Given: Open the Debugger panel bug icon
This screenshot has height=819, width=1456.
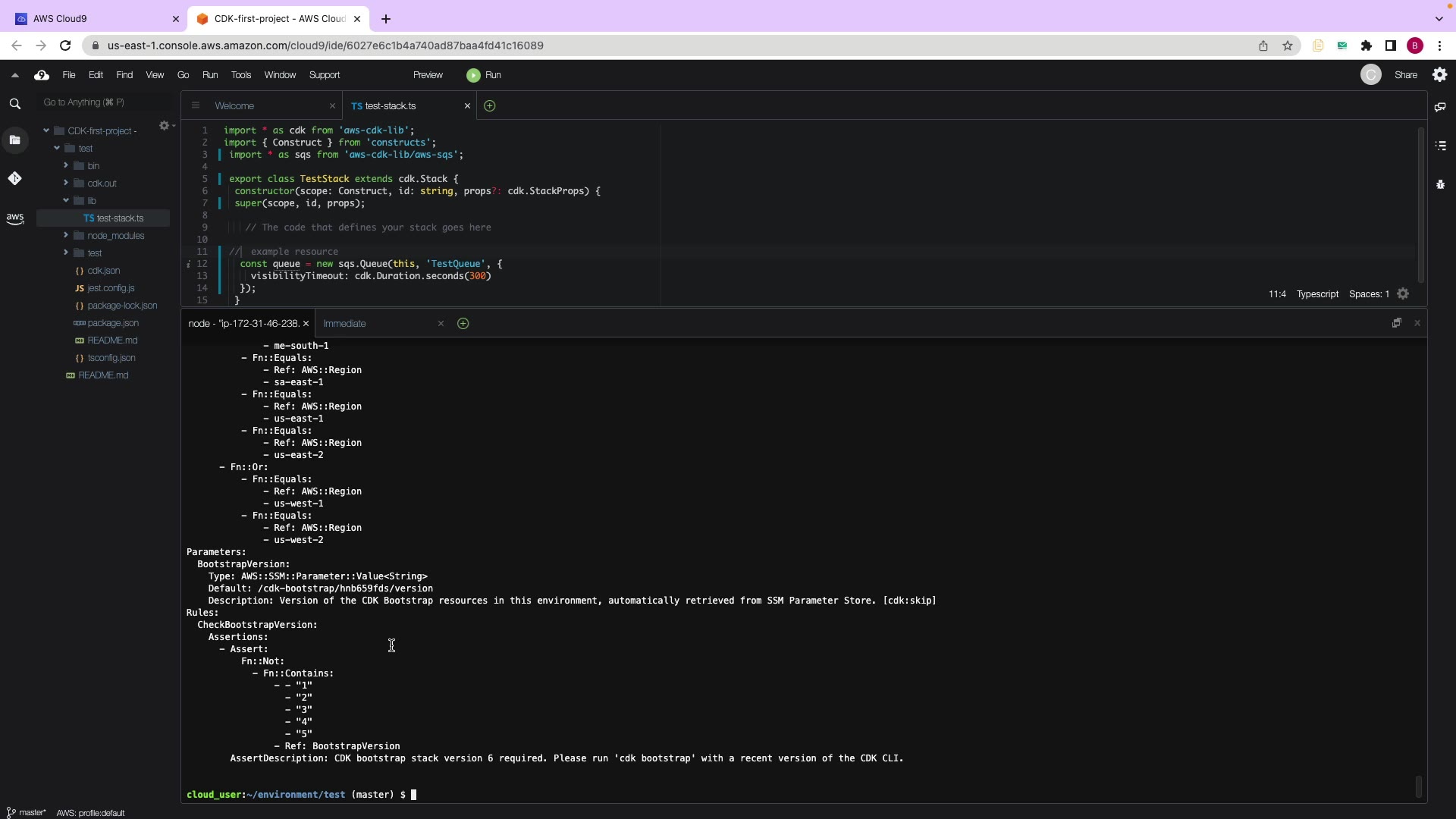Looking at the screenshot, I should click(x=1440, y=184).
